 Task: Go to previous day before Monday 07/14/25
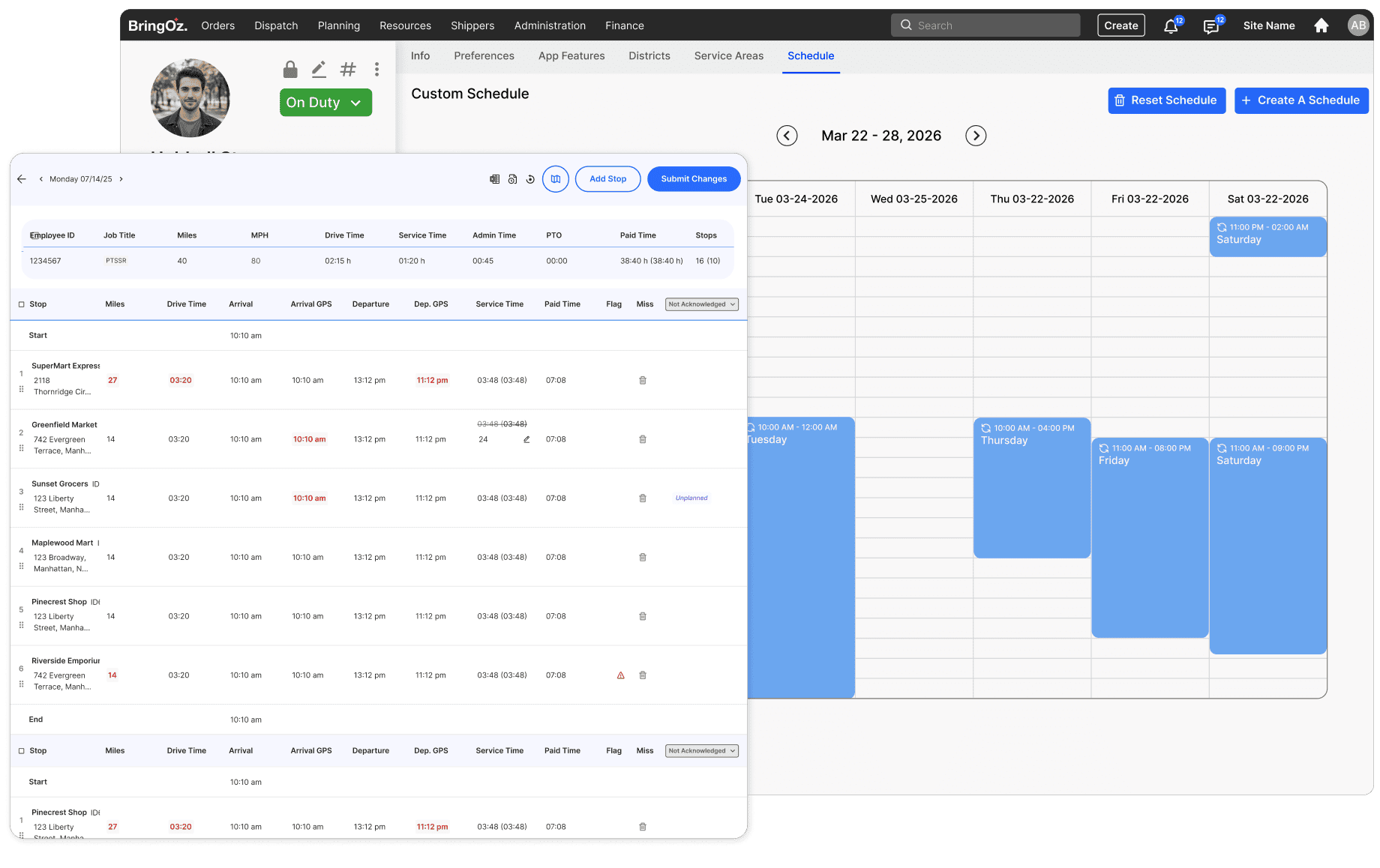click(40, 179)
